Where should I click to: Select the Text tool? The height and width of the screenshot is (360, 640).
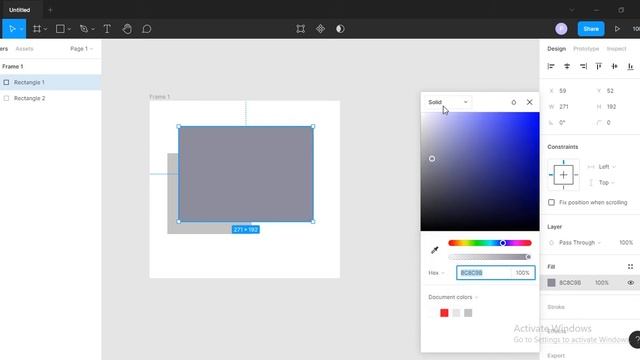pyautogui.click(x=107, y=29)
